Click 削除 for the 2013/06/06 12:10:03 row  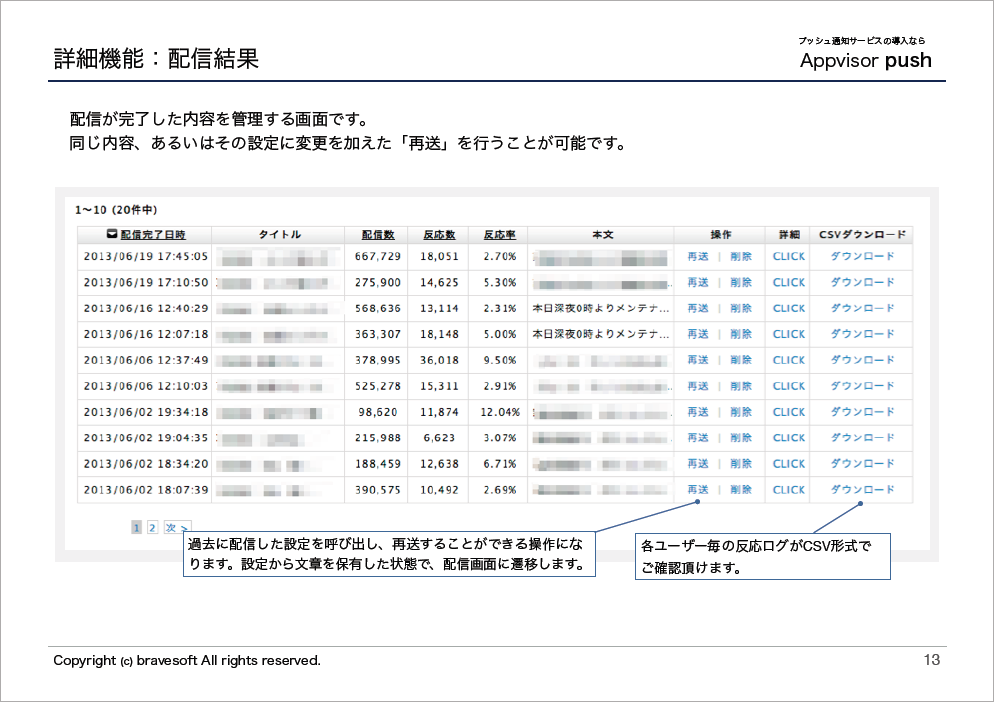point(740,386)
